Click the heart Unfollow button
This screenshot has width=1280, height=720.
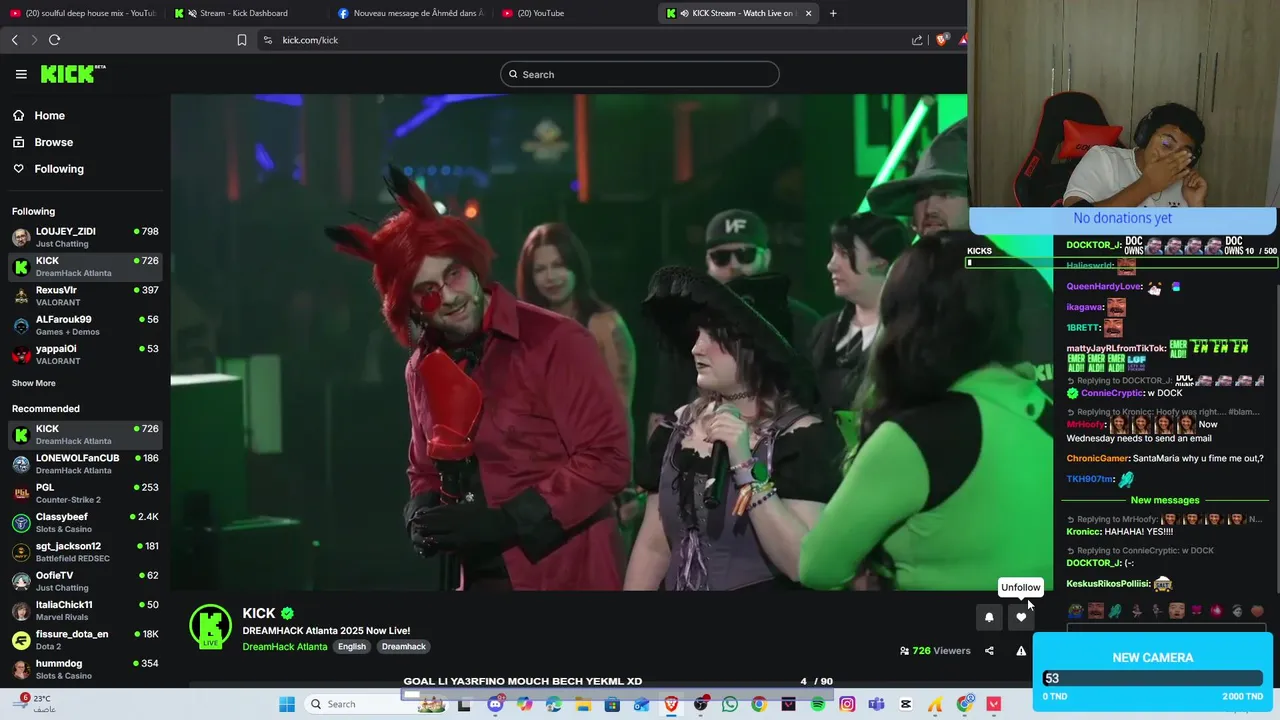point(1021,617)
